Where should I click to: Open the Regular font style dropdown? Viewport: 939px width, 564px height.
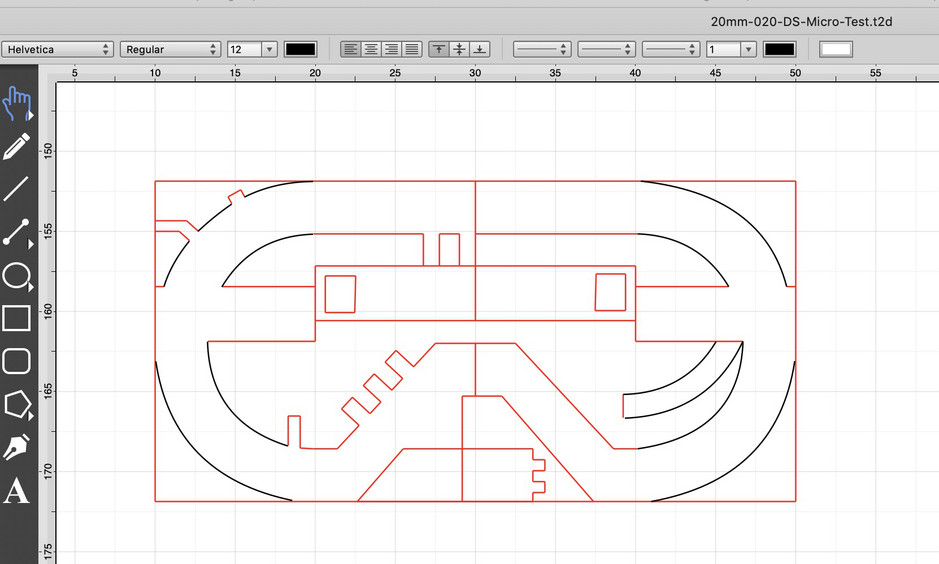tap(170, 49)
